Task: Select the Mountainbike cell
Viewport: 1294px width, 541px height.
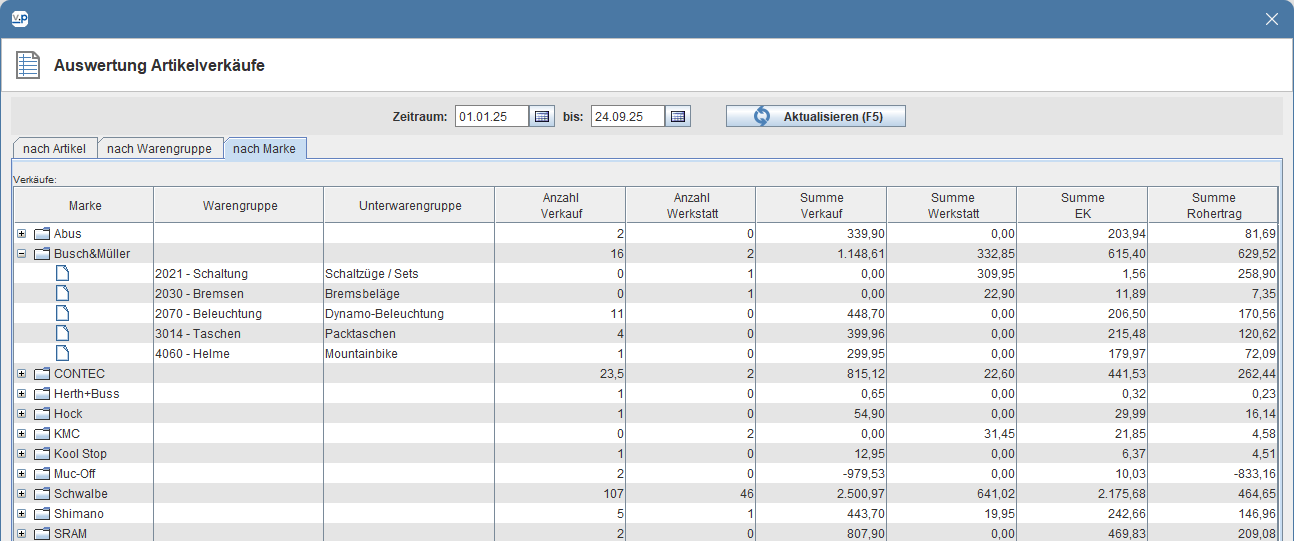Action: pyautogui.click(x=409, y=353)
